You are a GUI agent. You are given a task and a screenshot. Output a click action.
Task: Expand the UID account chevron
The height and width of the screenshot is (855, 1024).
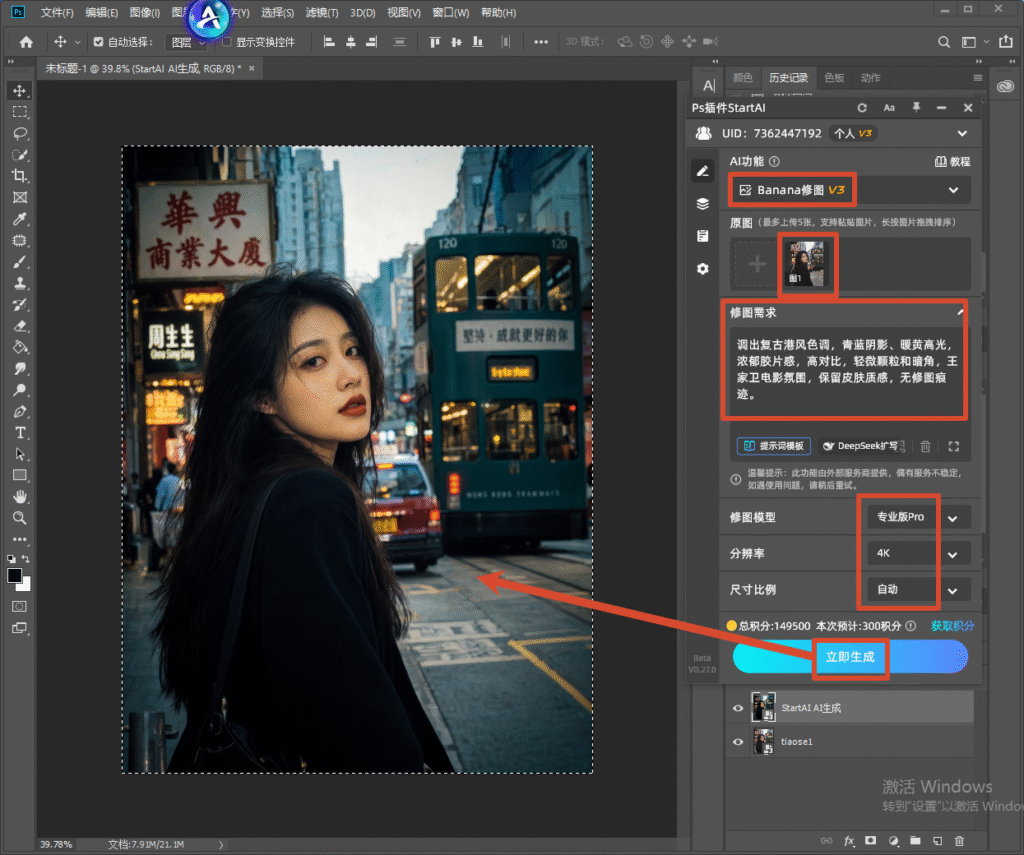[x=962, y=133]
